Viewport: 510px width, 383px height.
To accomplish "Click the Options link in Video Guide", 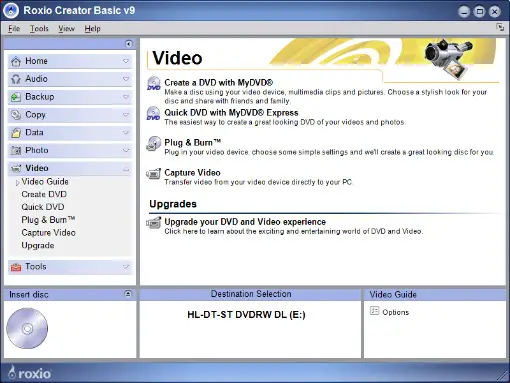I will tap(395, 312).
